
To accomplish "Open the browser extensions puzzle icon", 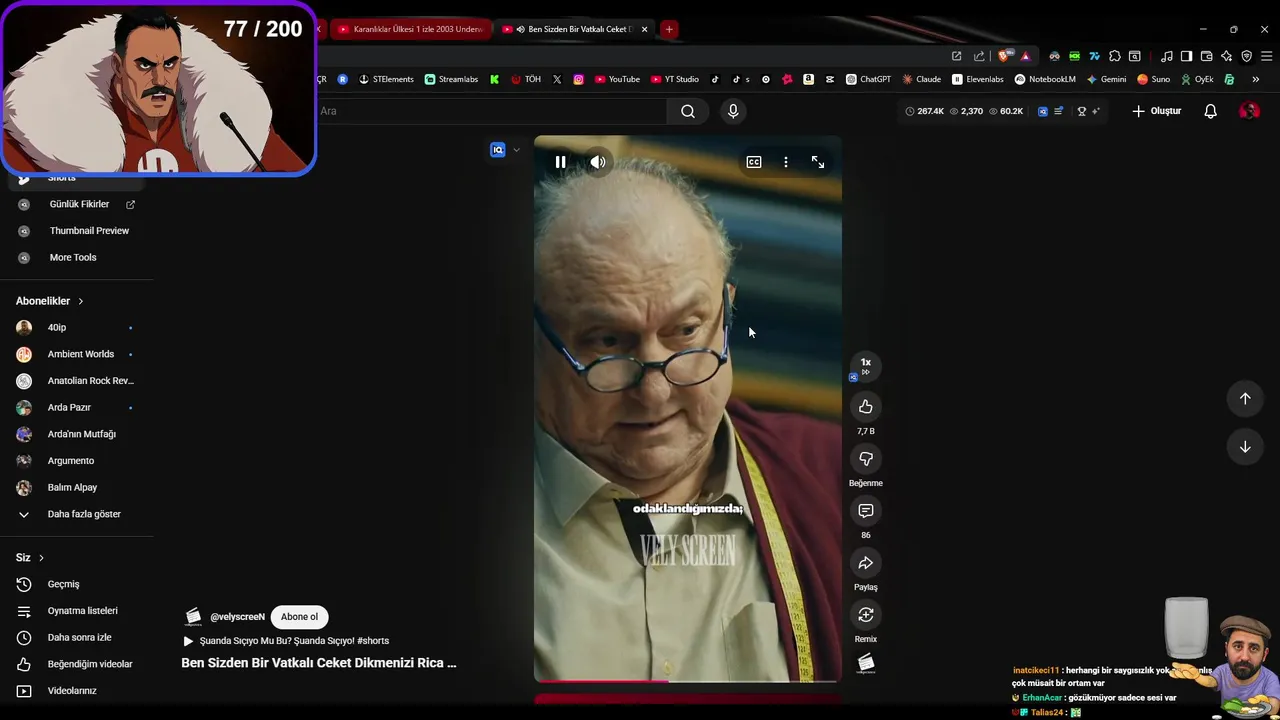I will 1114,56.
